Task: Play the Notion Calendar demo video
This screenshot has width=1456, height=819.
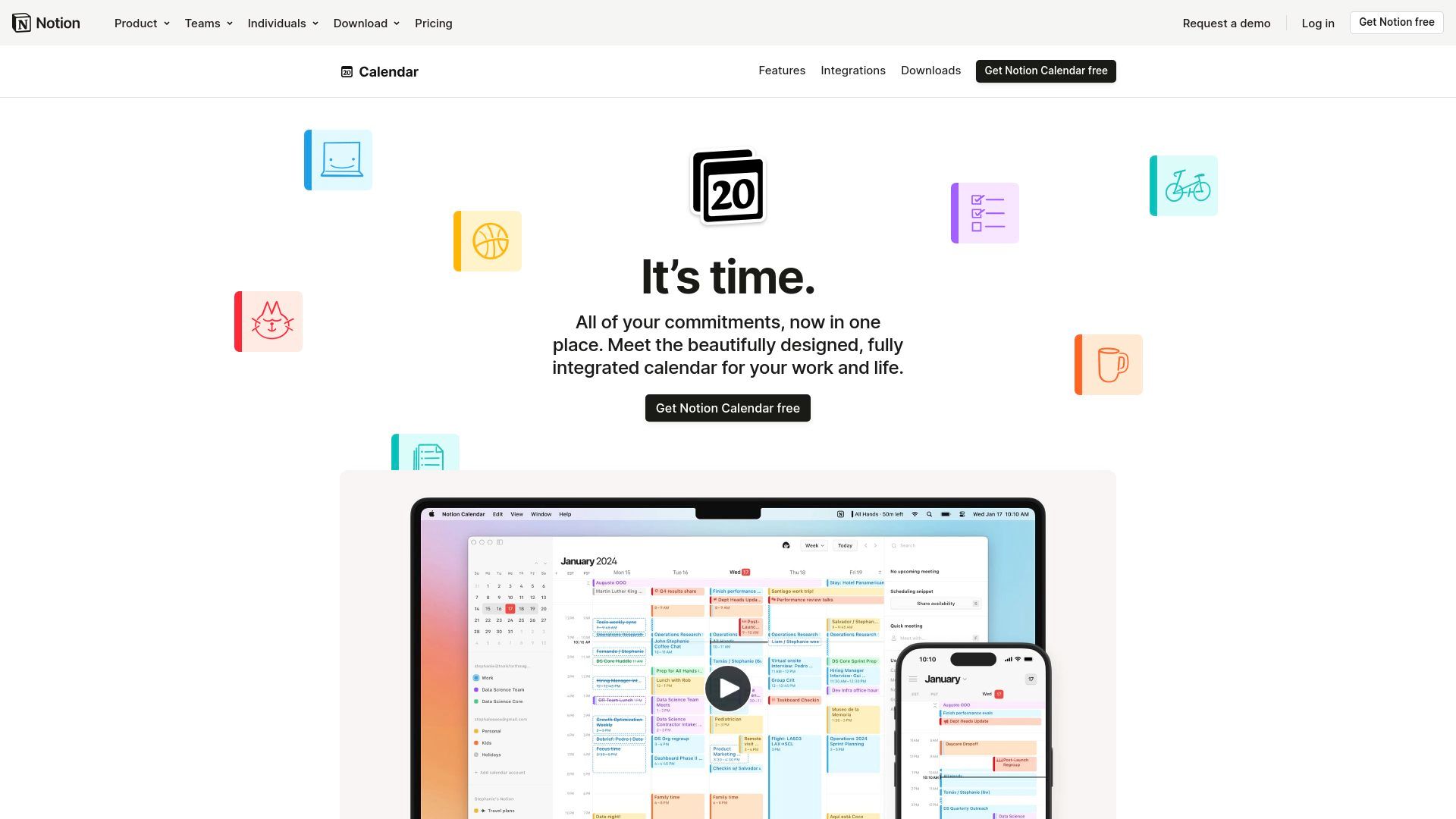Action: (x=728, y=688)
